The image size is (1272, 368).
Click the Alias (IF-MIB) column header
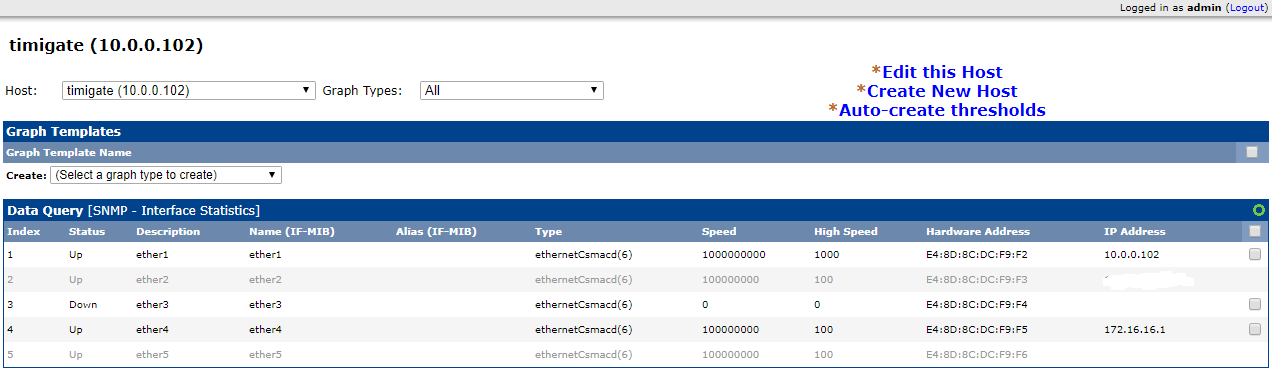[436, 231]
